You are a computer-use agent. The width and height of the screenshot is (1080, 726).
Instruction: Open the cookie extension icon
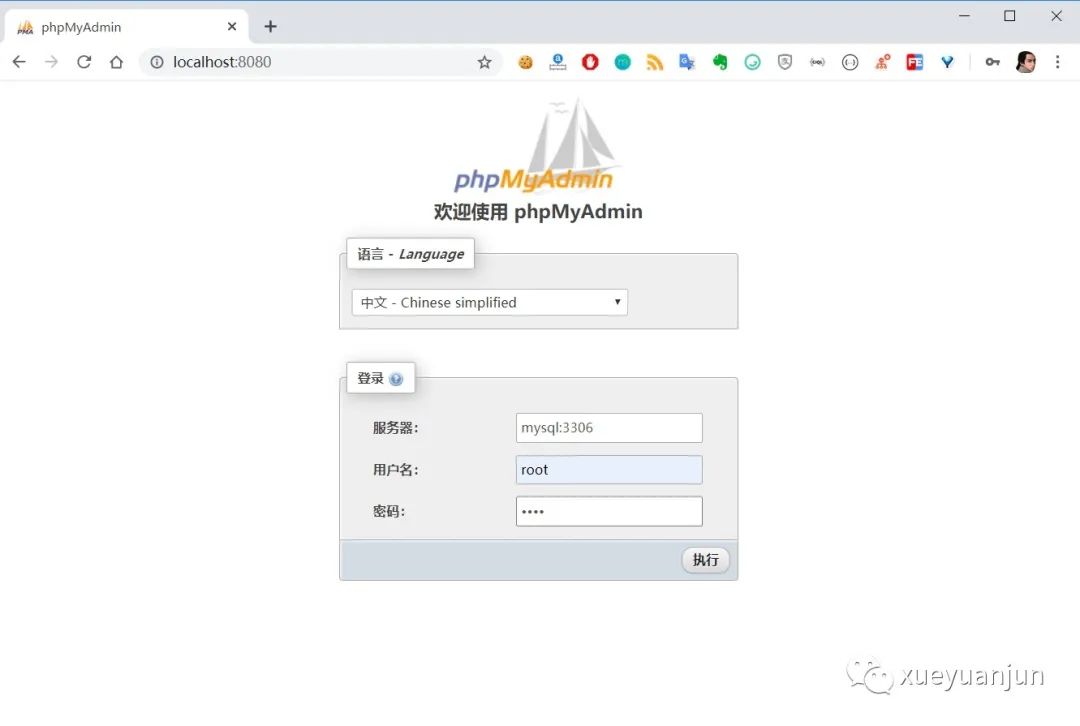tap(526, 62)
